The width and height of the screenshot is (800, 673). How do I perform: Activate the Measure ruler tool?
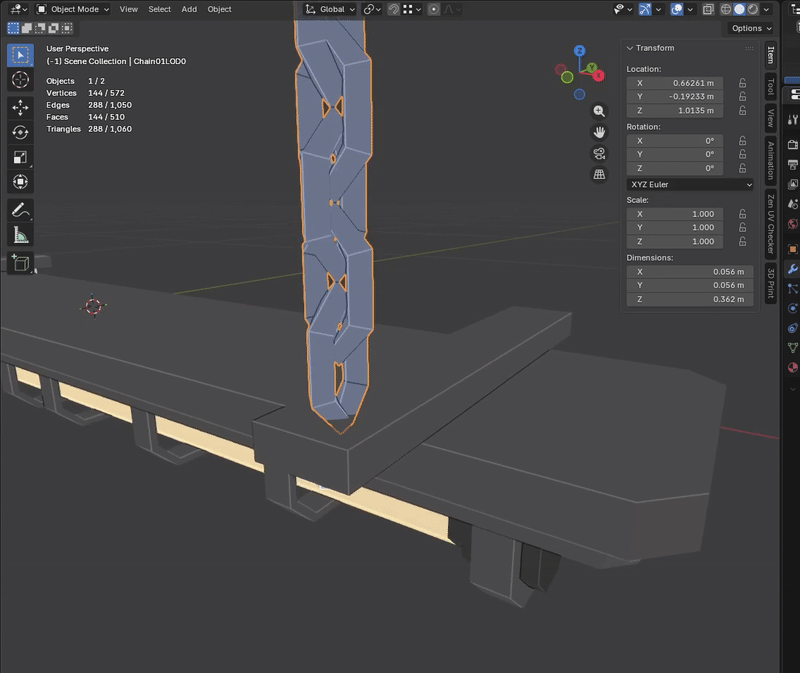(20, 236)
